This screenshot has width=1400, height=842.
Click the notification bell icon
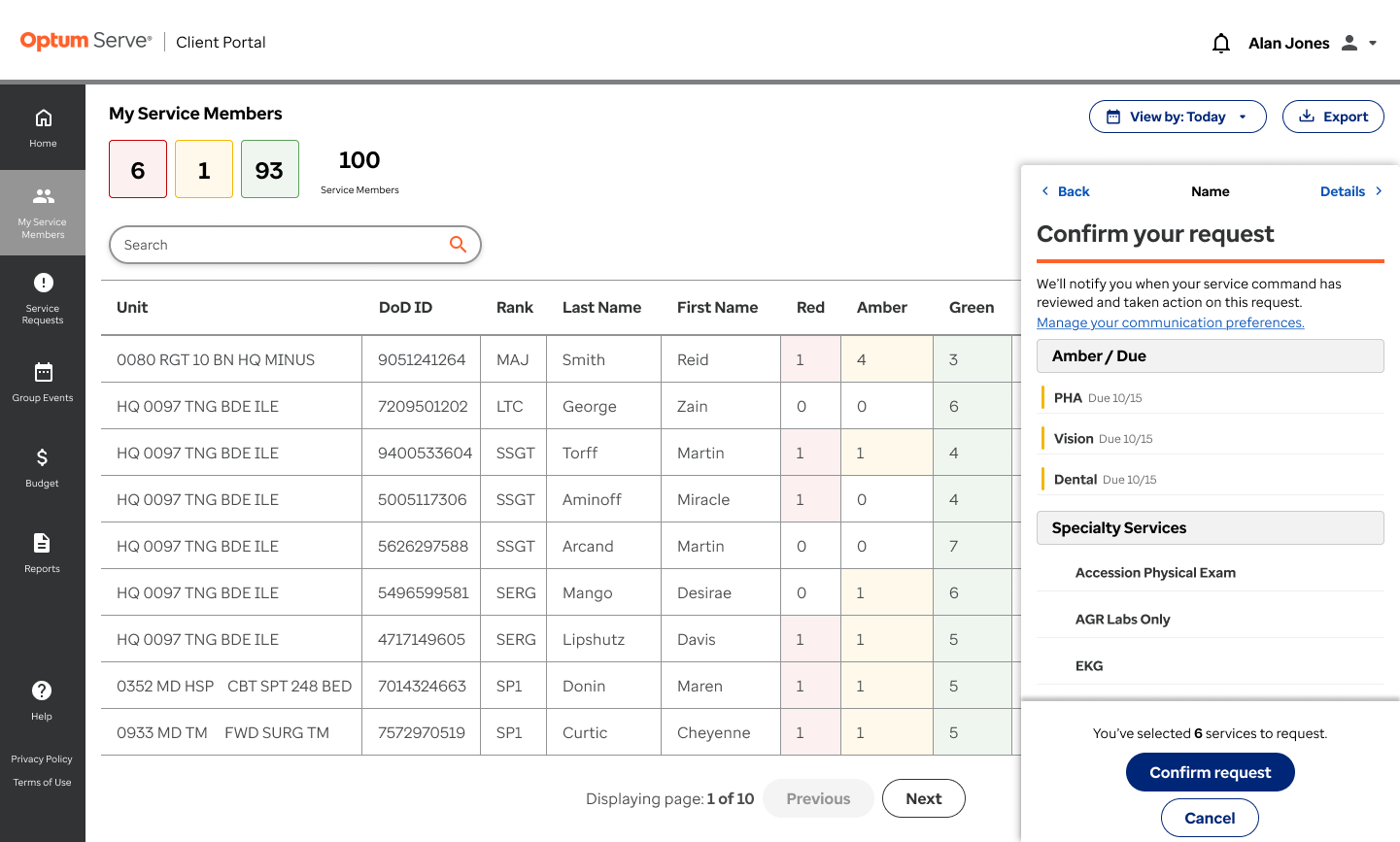tap(1221, 43)
